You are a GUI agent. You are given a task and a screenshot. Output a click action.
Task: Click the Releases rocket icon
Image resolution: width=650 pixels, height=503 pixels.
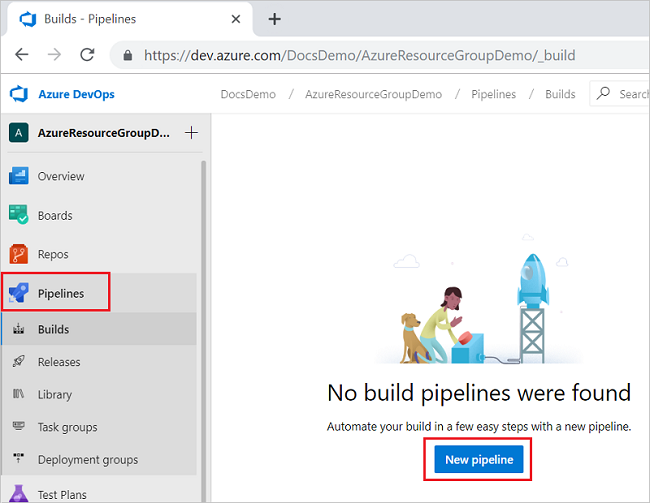coord(18,361)
